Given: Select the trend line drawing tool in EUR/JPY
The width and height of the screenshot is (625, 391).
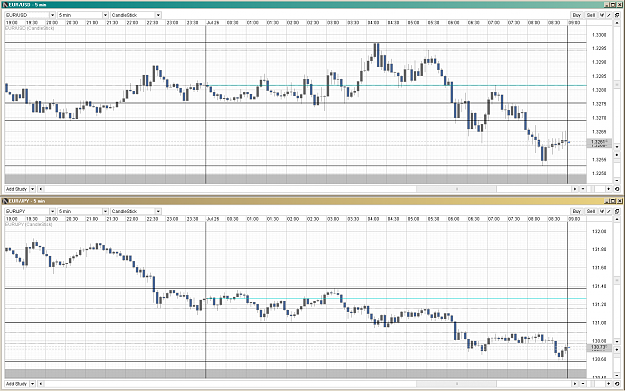Looking at the screenshot, I should [609, 211].
